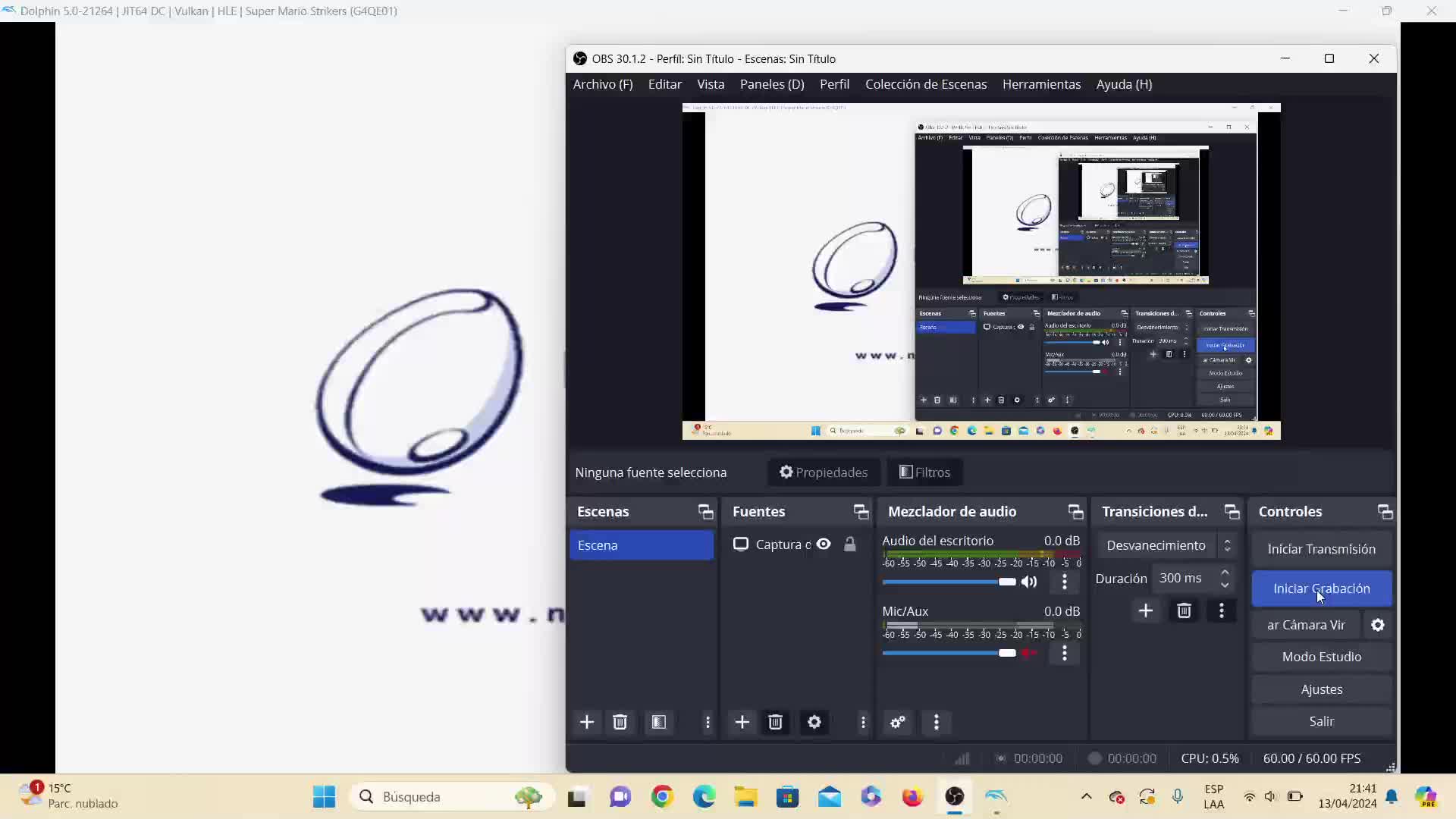This screenshot has width=1456, height=819.
Task: Open Ajustes in the Controles panel
Action: [x=1322, y=689]
